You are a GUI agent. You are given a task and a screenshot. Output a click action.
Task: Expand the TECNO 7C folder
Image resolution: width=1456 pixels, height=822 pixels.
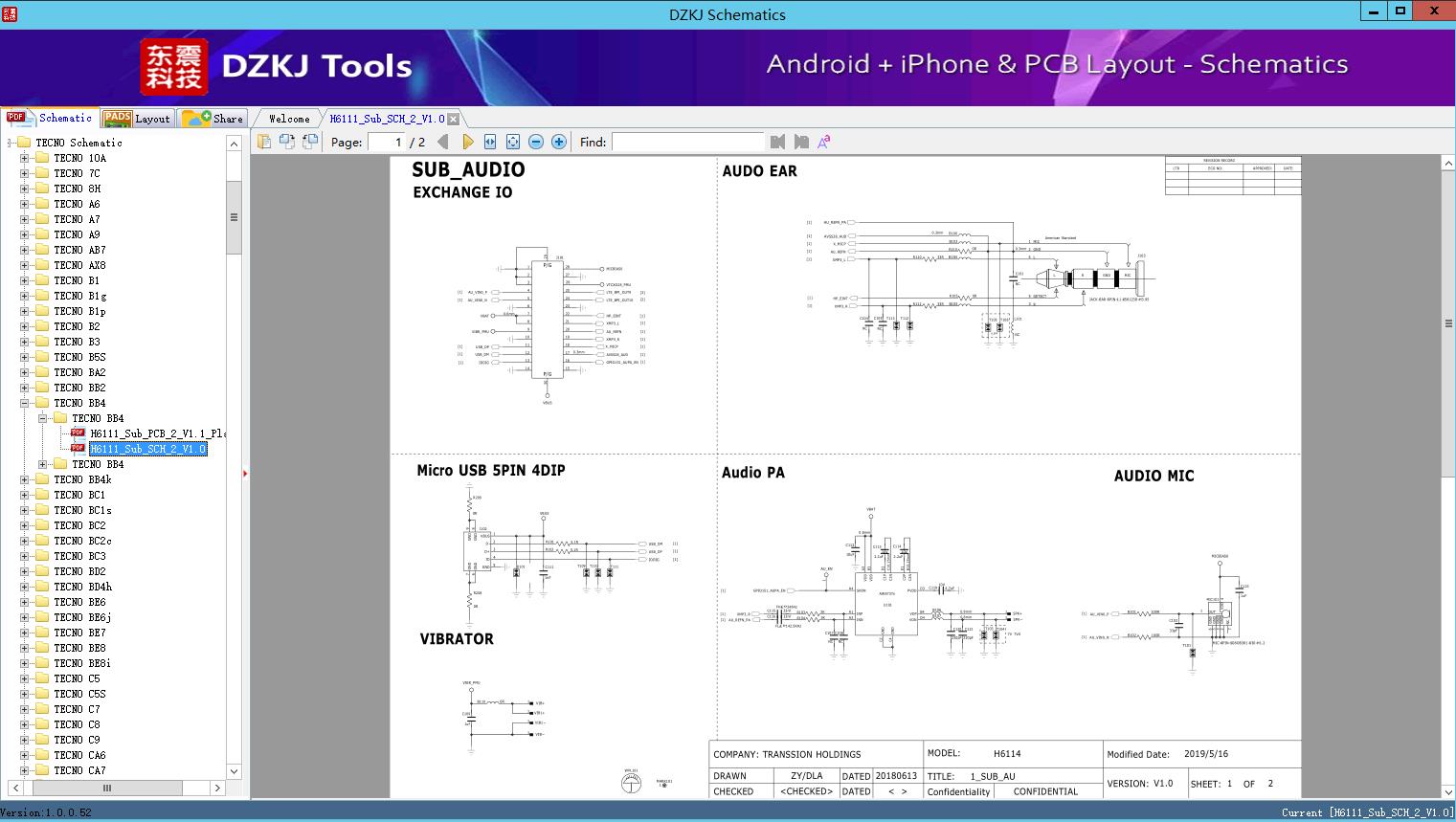click(x=25, y=173)
